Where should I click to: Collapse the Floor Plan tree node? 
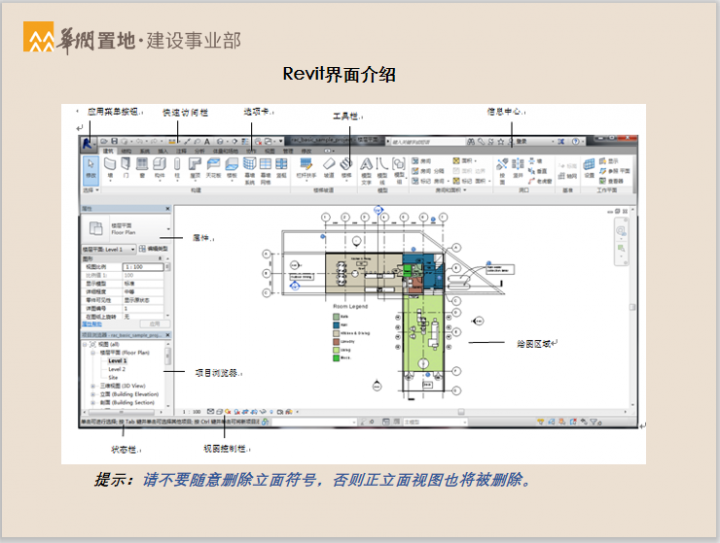tap(93, 353)
